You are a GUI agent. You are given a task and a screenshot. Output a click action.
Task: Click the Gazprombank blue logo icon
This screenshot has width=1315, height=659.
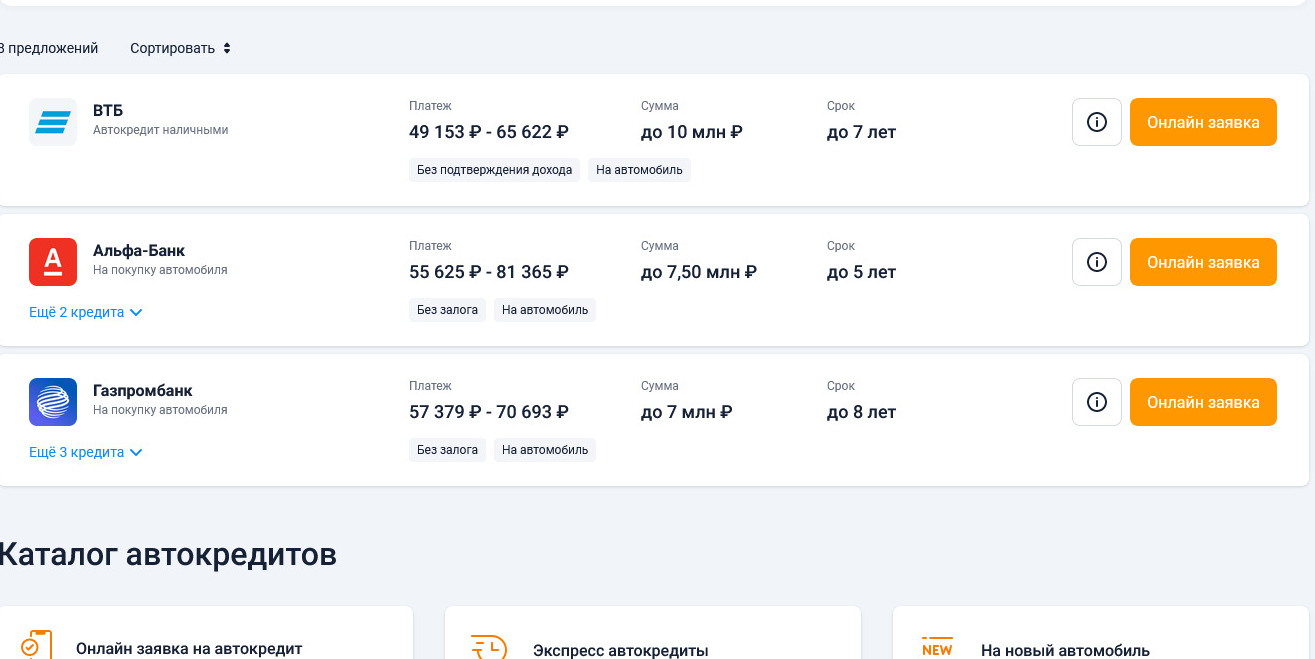[53, 402]
